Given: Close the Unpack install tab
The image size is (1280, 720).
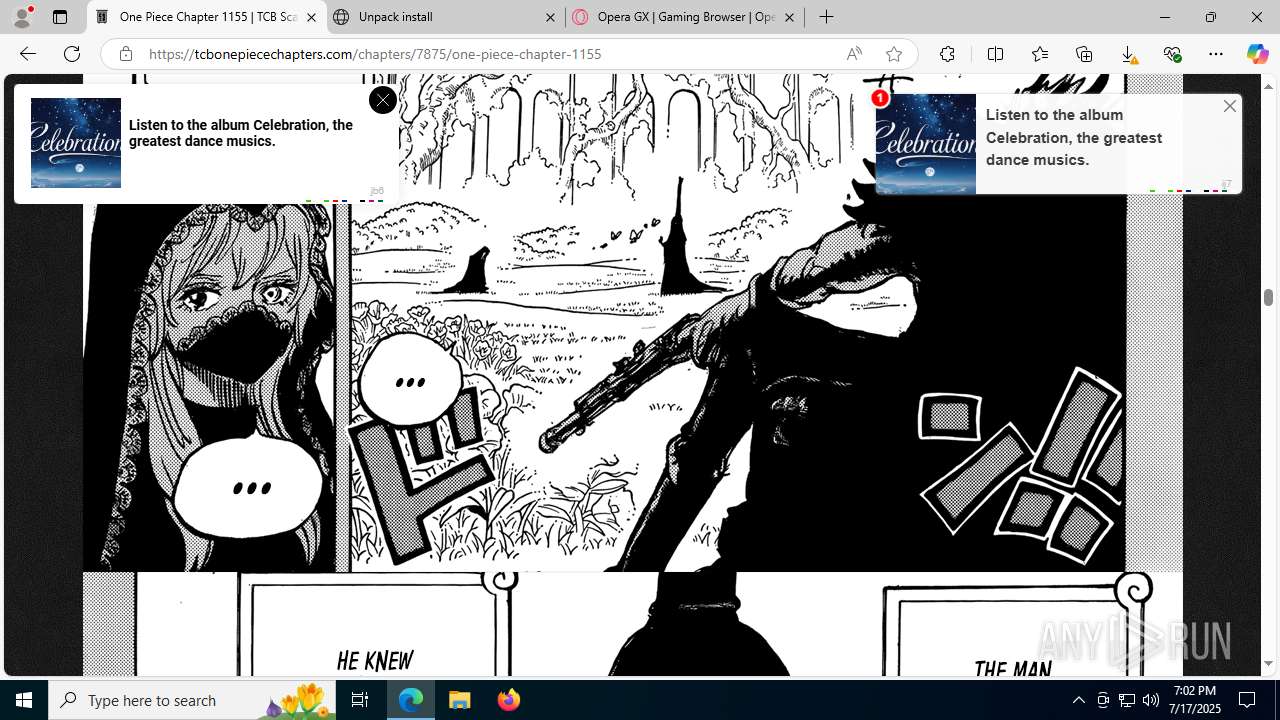Looking at the screenshot, I should point(551,17).
